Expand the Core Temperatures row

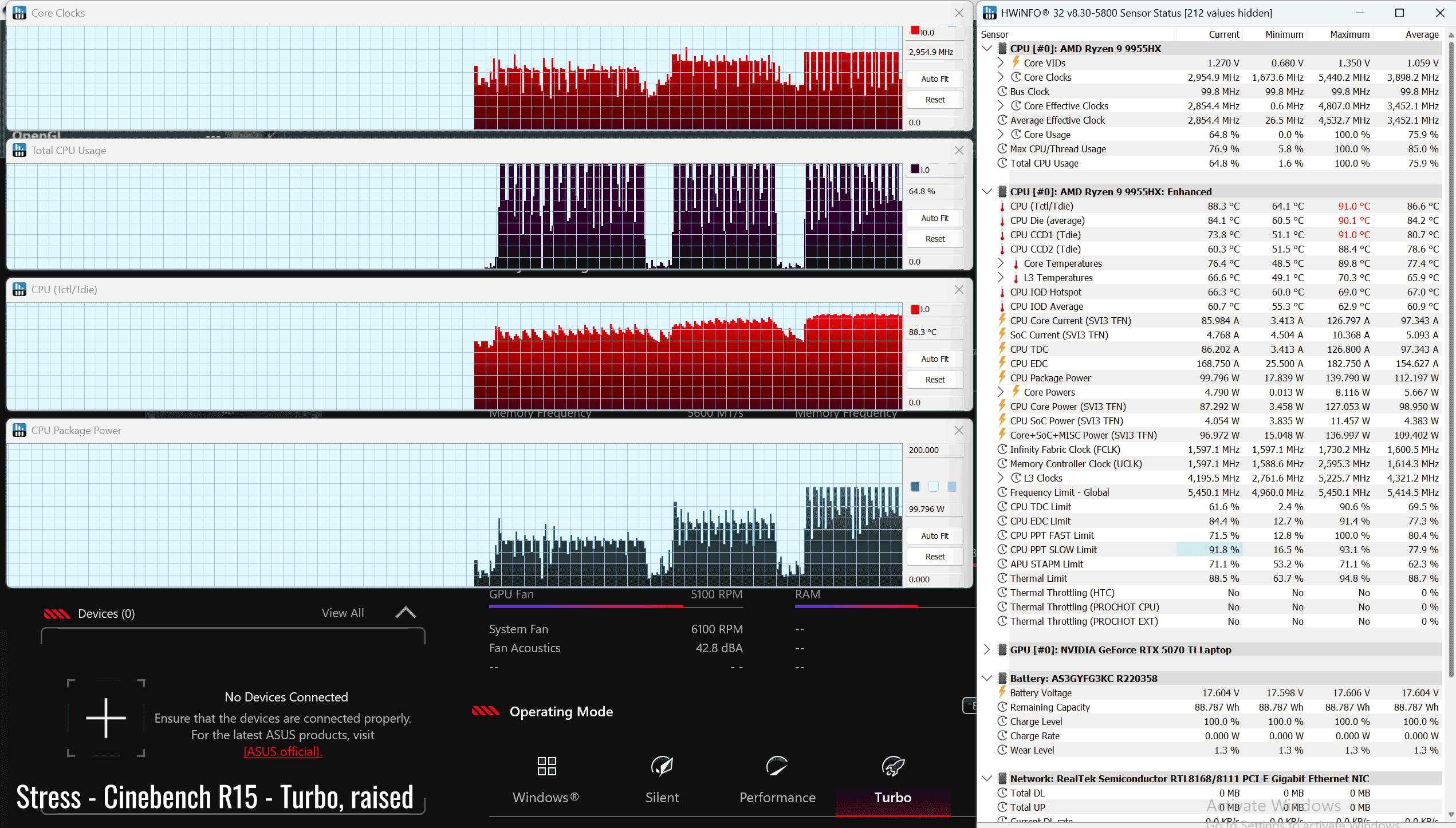click(1001, 263)
